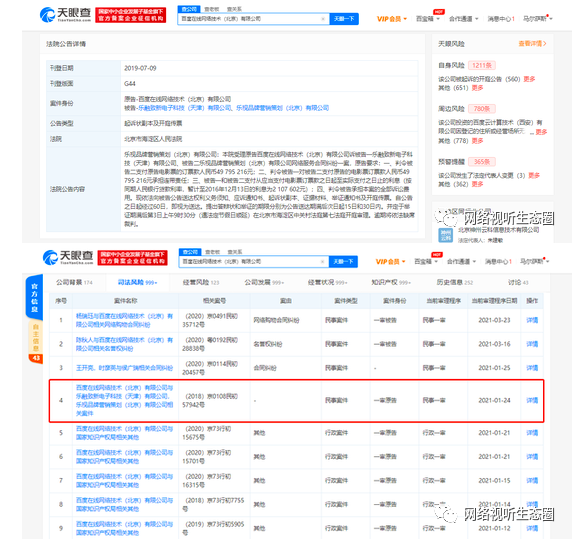Click 详情 for case row 7
The height and width of the screenshot is (550, 585).
click(532, 481)
